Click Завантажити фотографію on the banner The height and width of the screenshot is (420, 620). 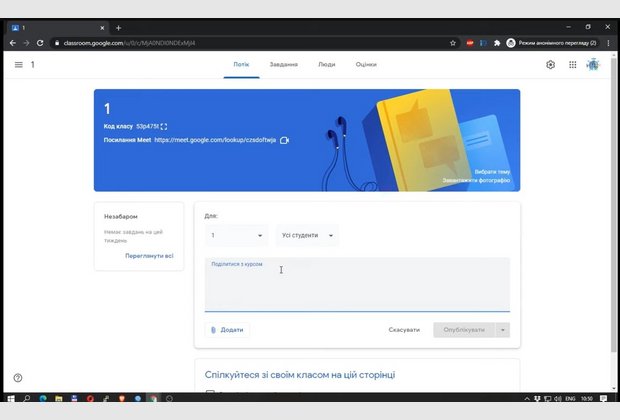click(x=476, y=180)
